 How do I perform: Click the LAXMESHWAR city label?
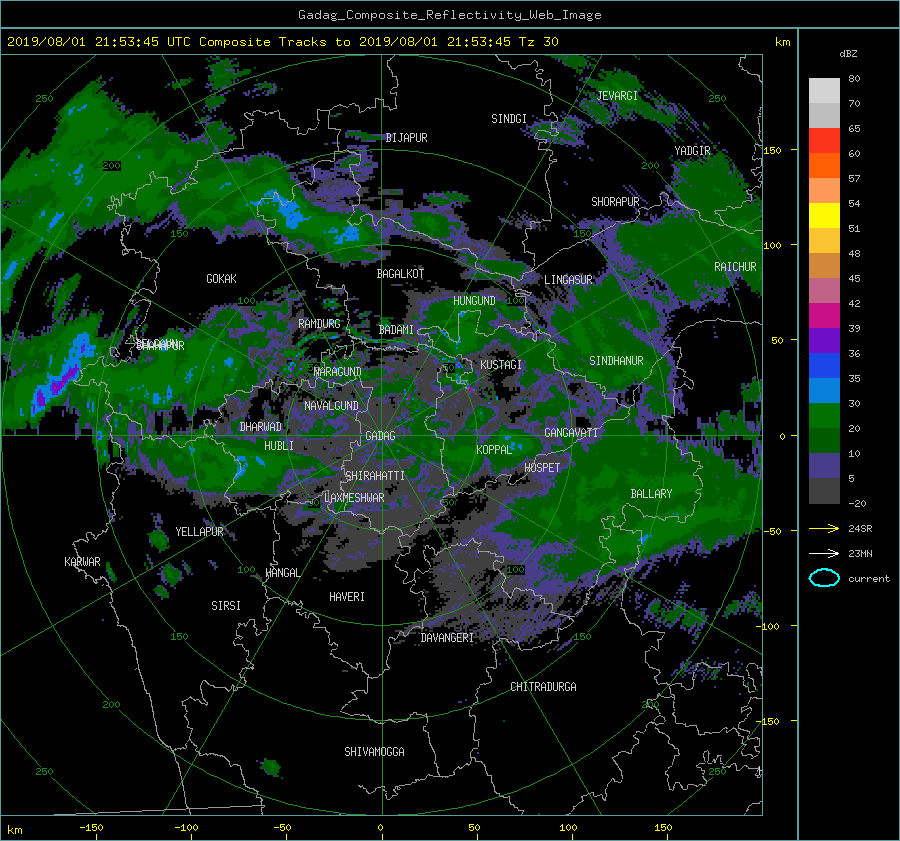pyautogui.click(x=354, y=498)
